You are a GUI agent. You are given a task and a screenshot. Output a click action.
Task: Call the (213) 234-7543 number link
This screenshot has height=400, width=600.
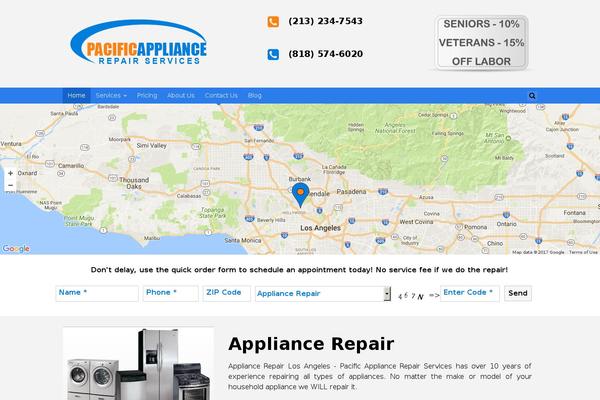coord(326,21)
